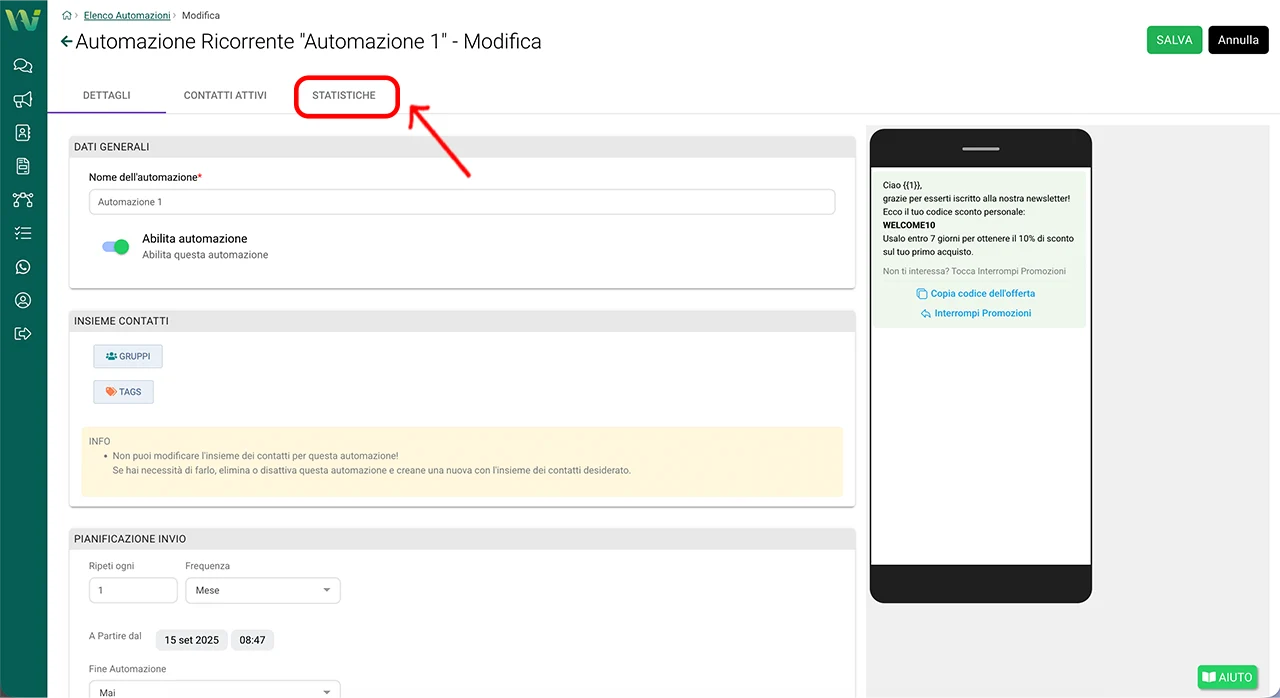
Task: Open the Fine Automazione dropdown
Action: pyautogui.click(x=214, y=691)
